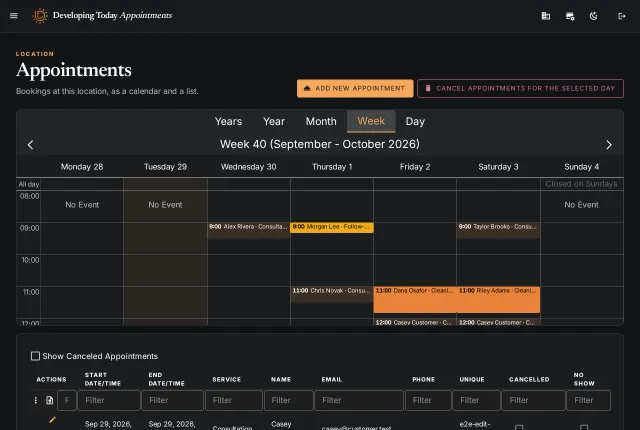This screenshot has width=640, height=430.
Task: Select Monday 28 day header
Action: point(82,167)
